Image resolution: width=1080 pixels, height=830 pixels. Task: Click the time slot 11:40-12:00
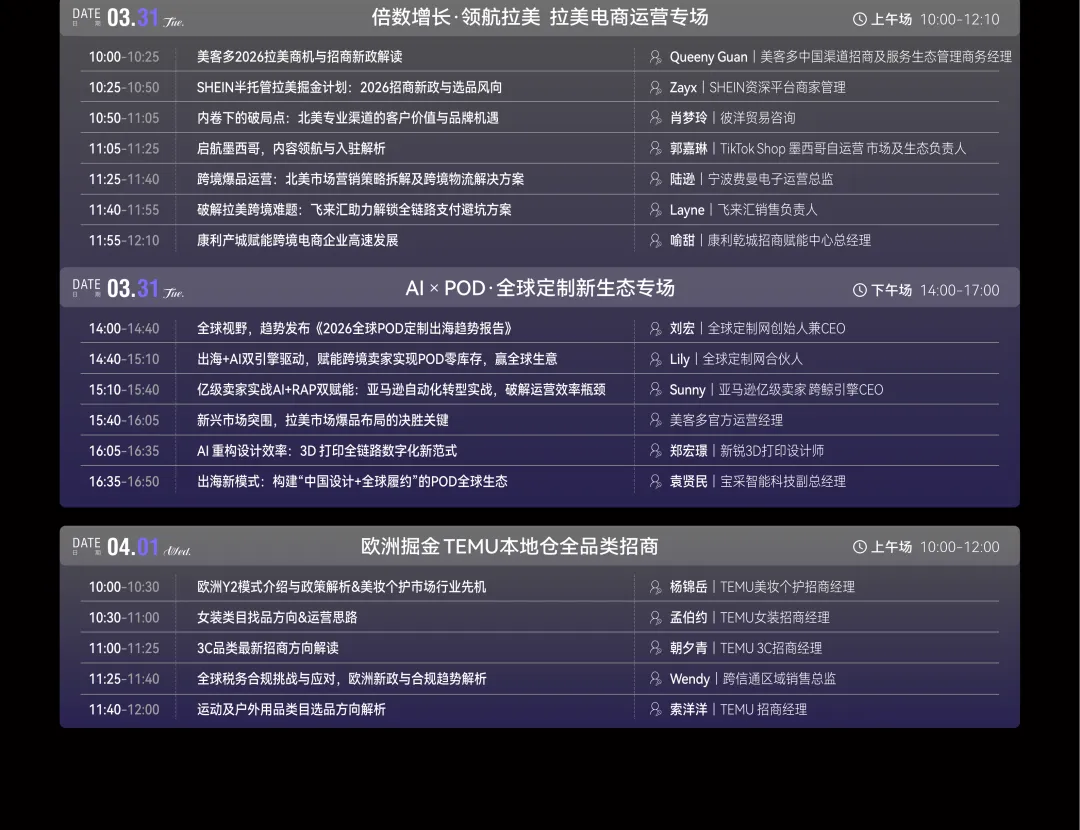(124, 709)
